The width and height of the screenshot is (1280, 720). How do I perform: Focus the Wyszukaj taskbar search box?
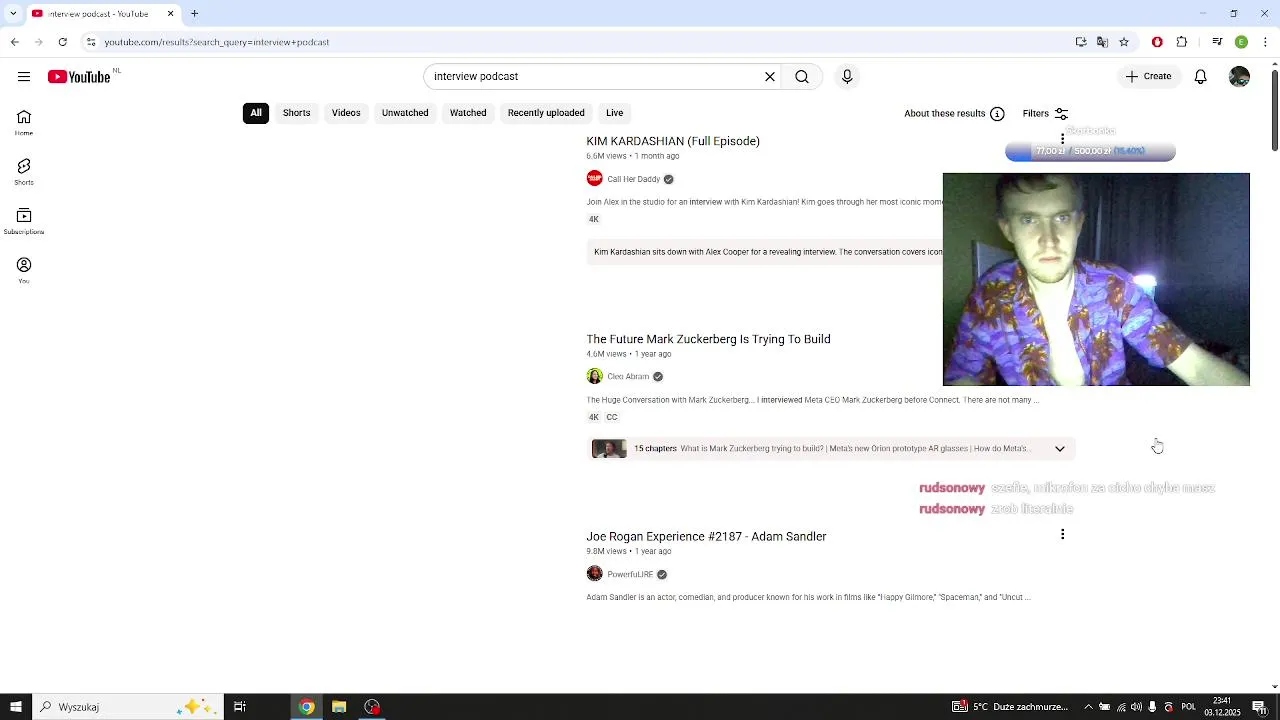pyautogui.click(x=127, y=707)
